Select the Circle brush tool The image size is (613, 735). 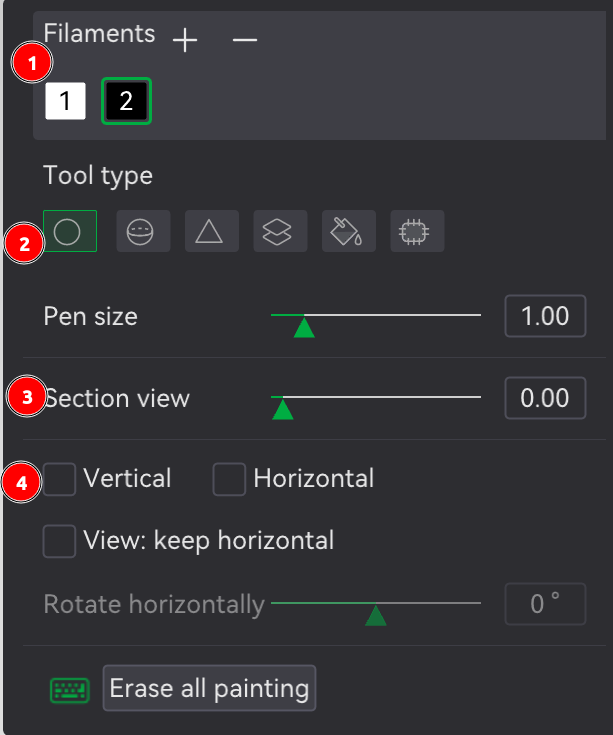pos(70,231)
